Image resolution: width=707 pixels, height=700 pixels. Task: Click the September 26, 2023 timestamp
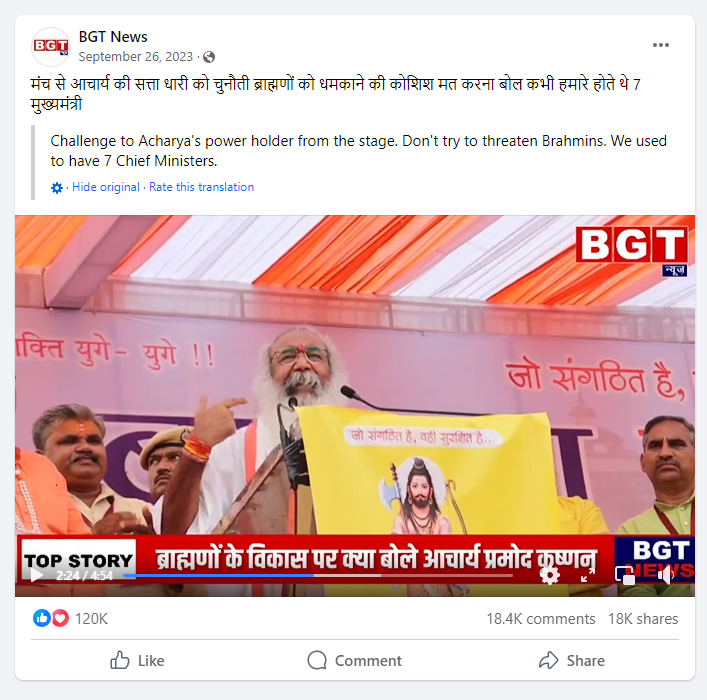(136, 57)
